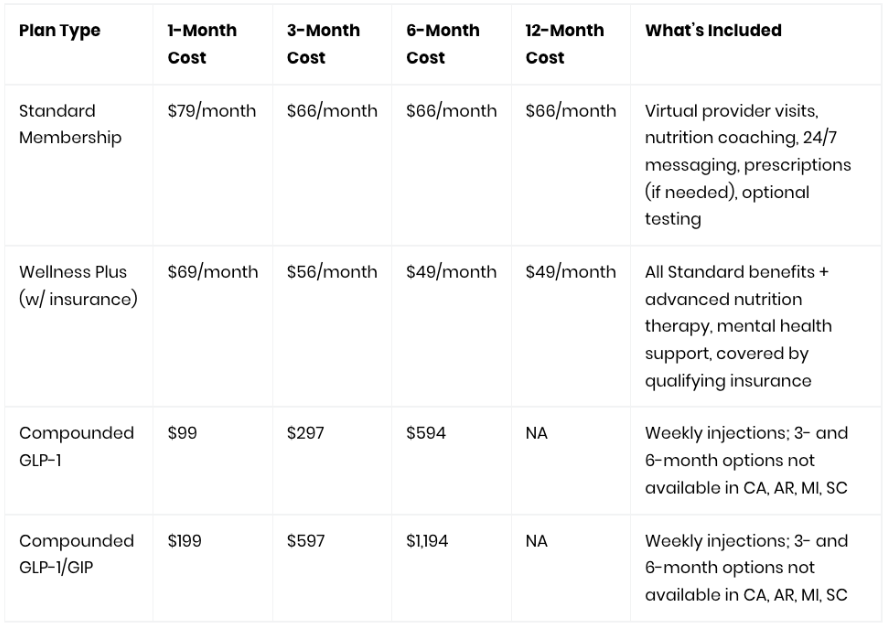Screen dimensions: 883x623
Task: Select the $69/month price cell
Action: [x=212, y=272]
